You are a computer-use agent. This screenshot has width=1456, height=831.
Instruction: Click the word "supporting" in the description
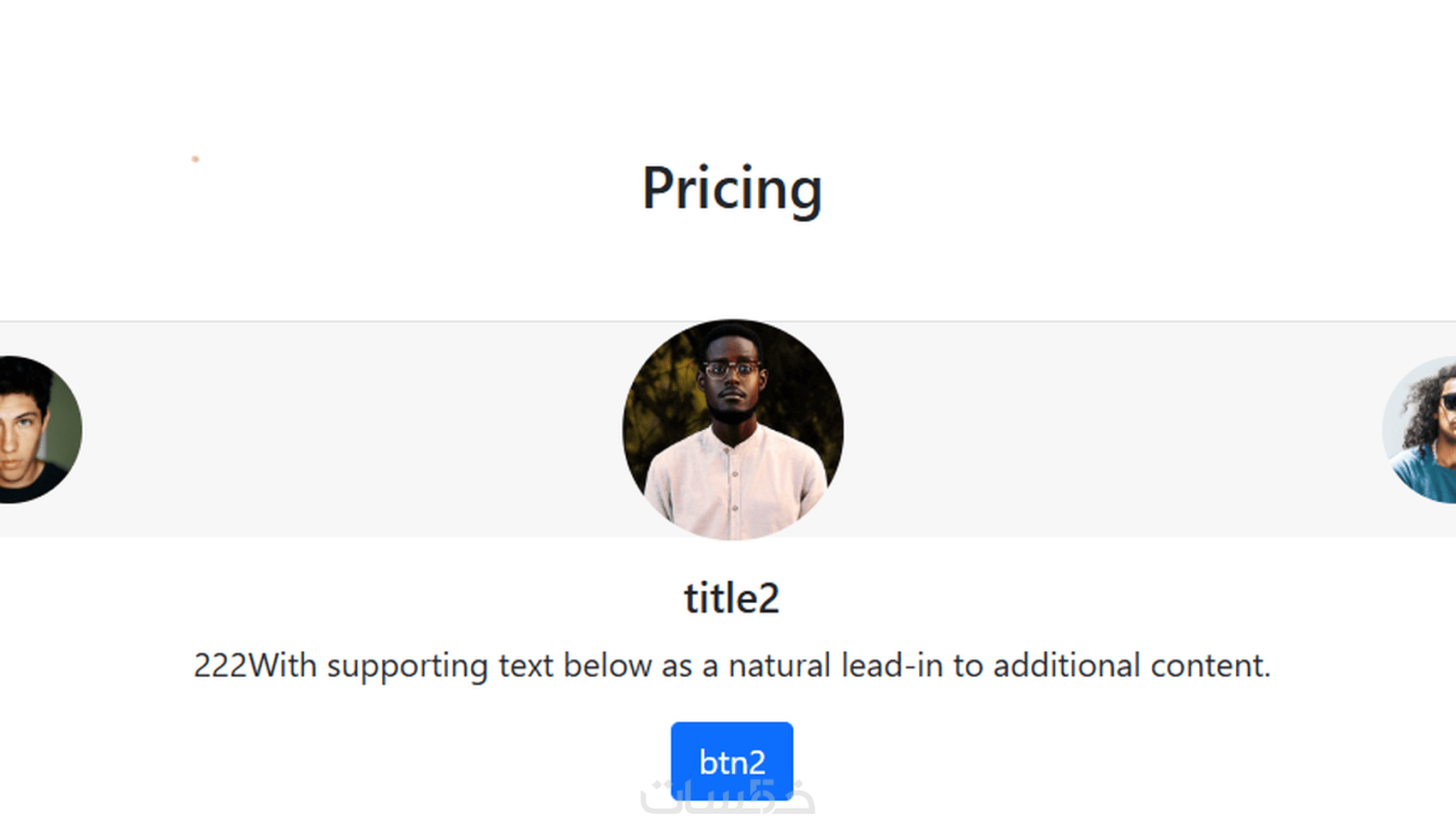(407, 667)
